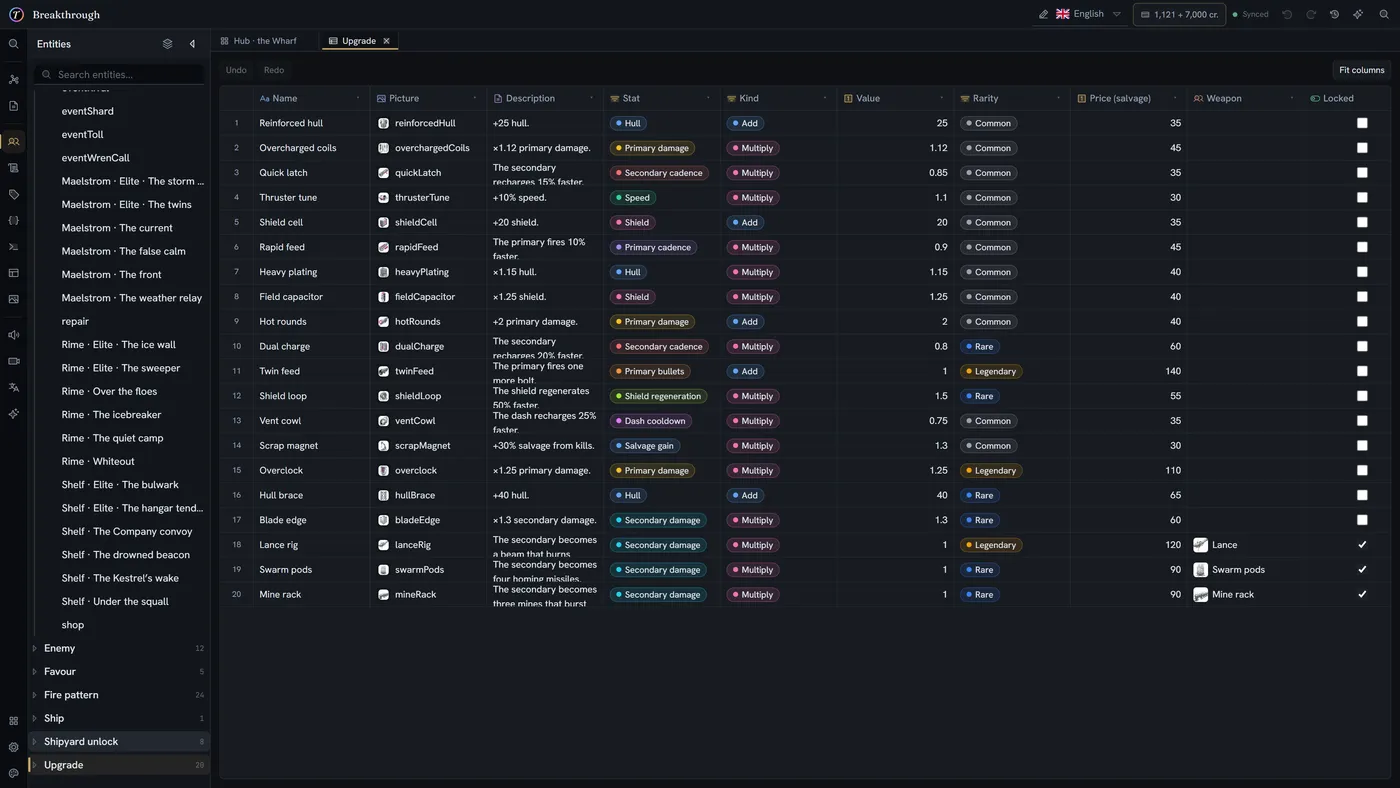Click the Fit columns button
The width and height of the screenshot is (1400, 788).
point(1361,70)
